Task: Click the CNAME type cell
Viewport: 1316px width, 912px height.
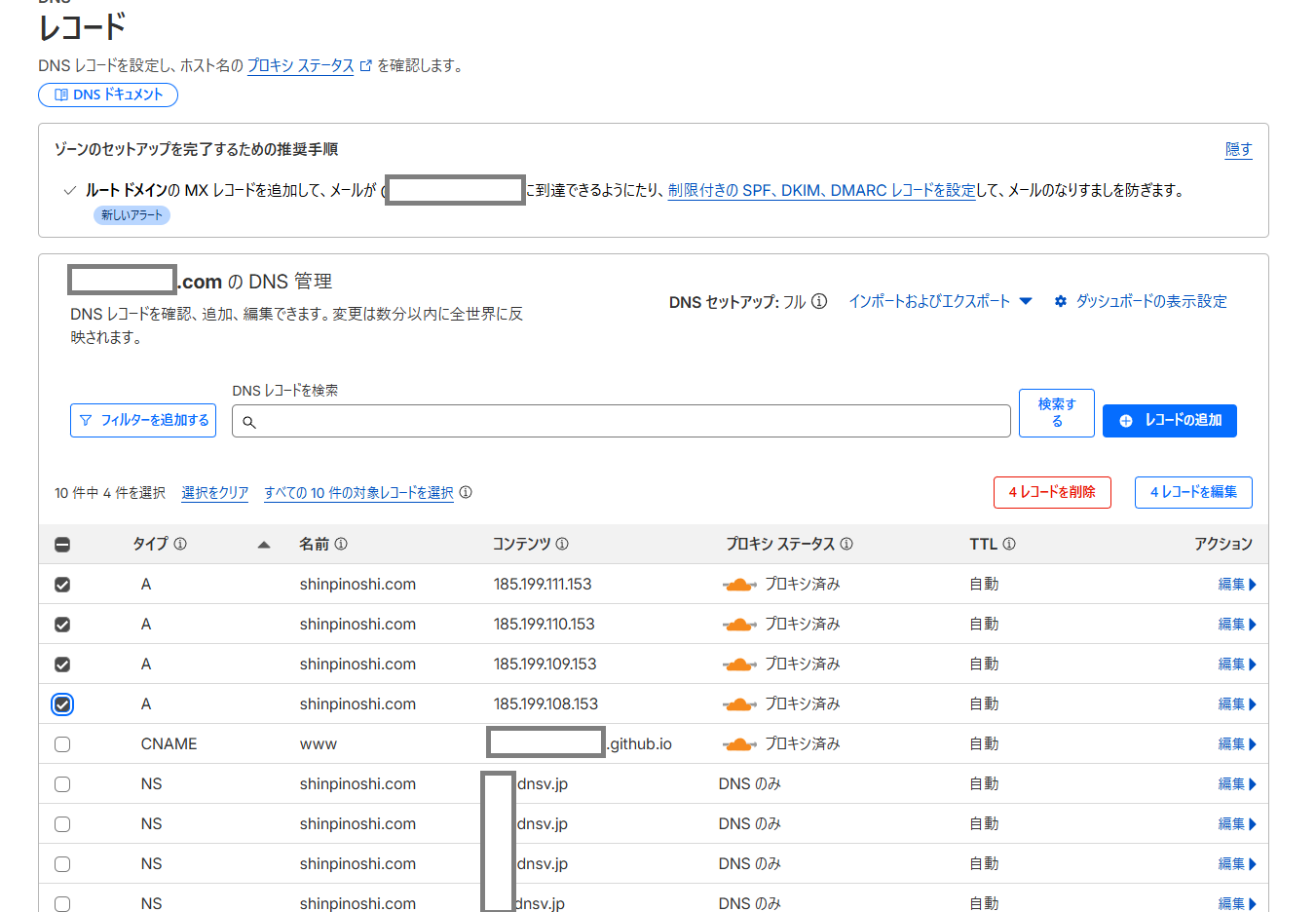Action: (169, 744)
